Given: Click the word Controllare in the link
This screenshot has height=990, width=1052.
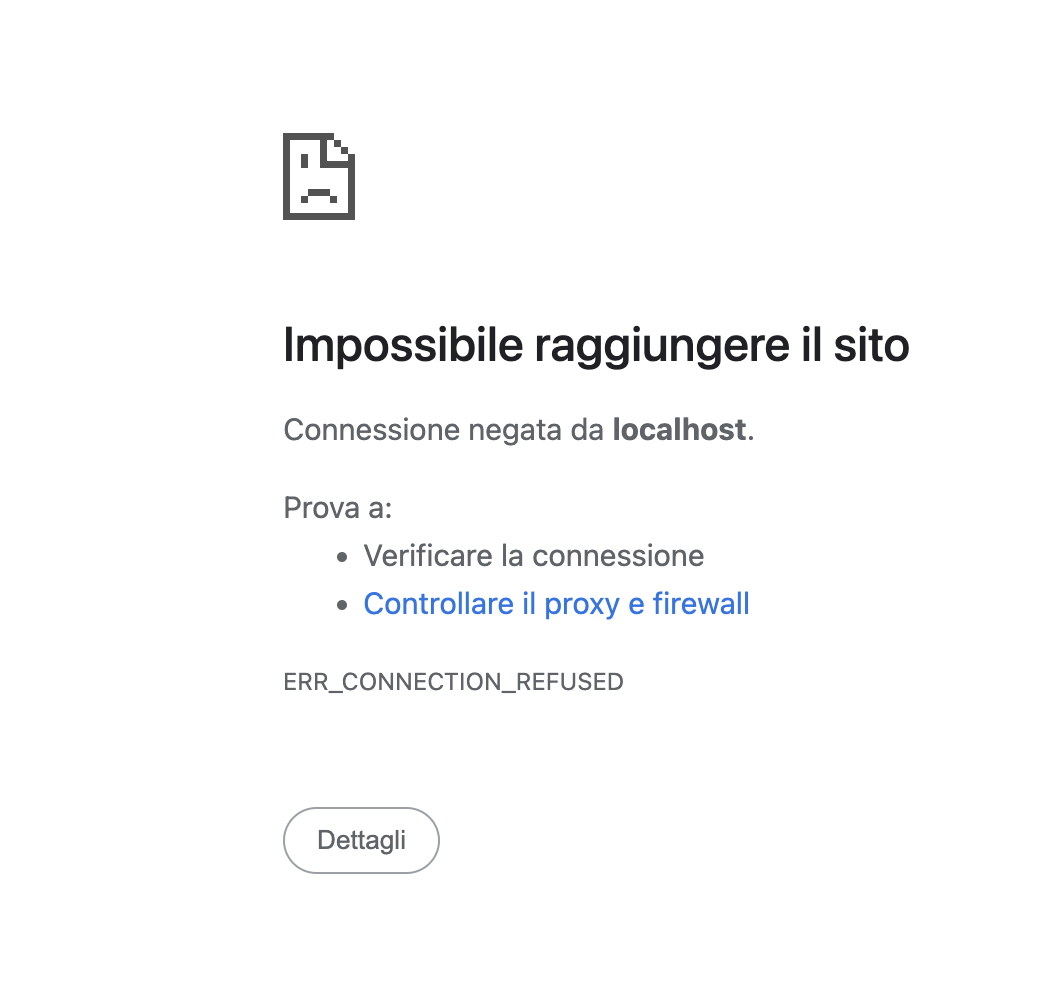Looking at the screenshot, I should click(x=439, y=604).
